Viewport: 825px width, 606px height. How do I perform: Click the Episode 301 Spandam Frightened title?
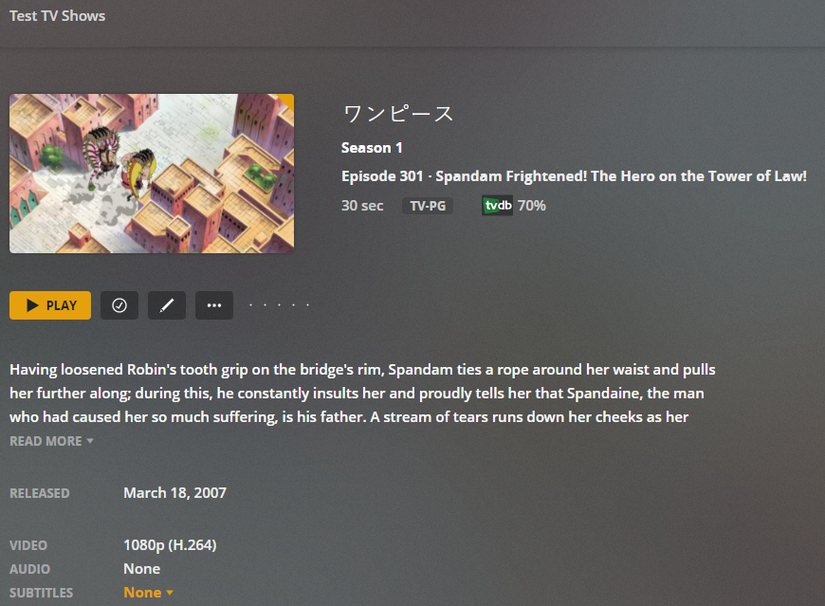point(574,176)
